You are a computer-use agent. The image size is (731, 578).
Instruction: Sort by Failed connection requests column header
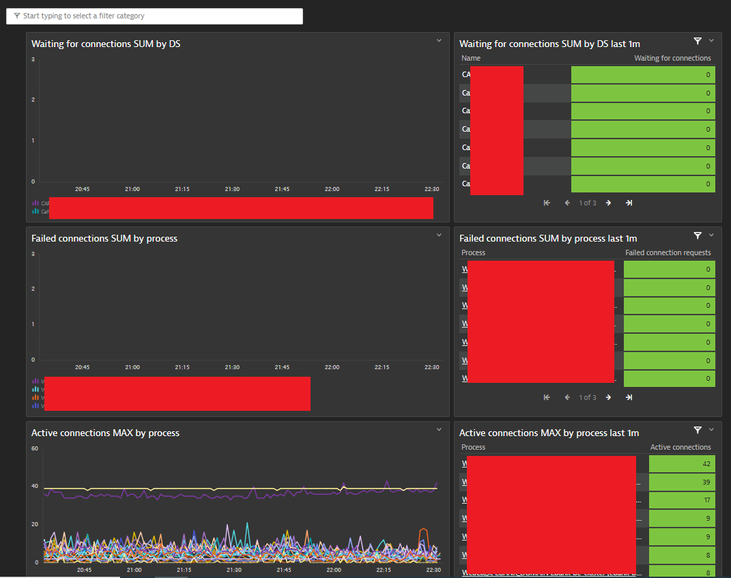[668, 253]
